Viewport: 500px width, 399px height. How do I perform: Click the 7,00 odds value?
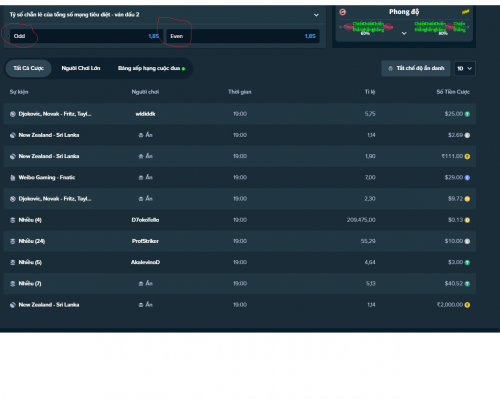370,178
